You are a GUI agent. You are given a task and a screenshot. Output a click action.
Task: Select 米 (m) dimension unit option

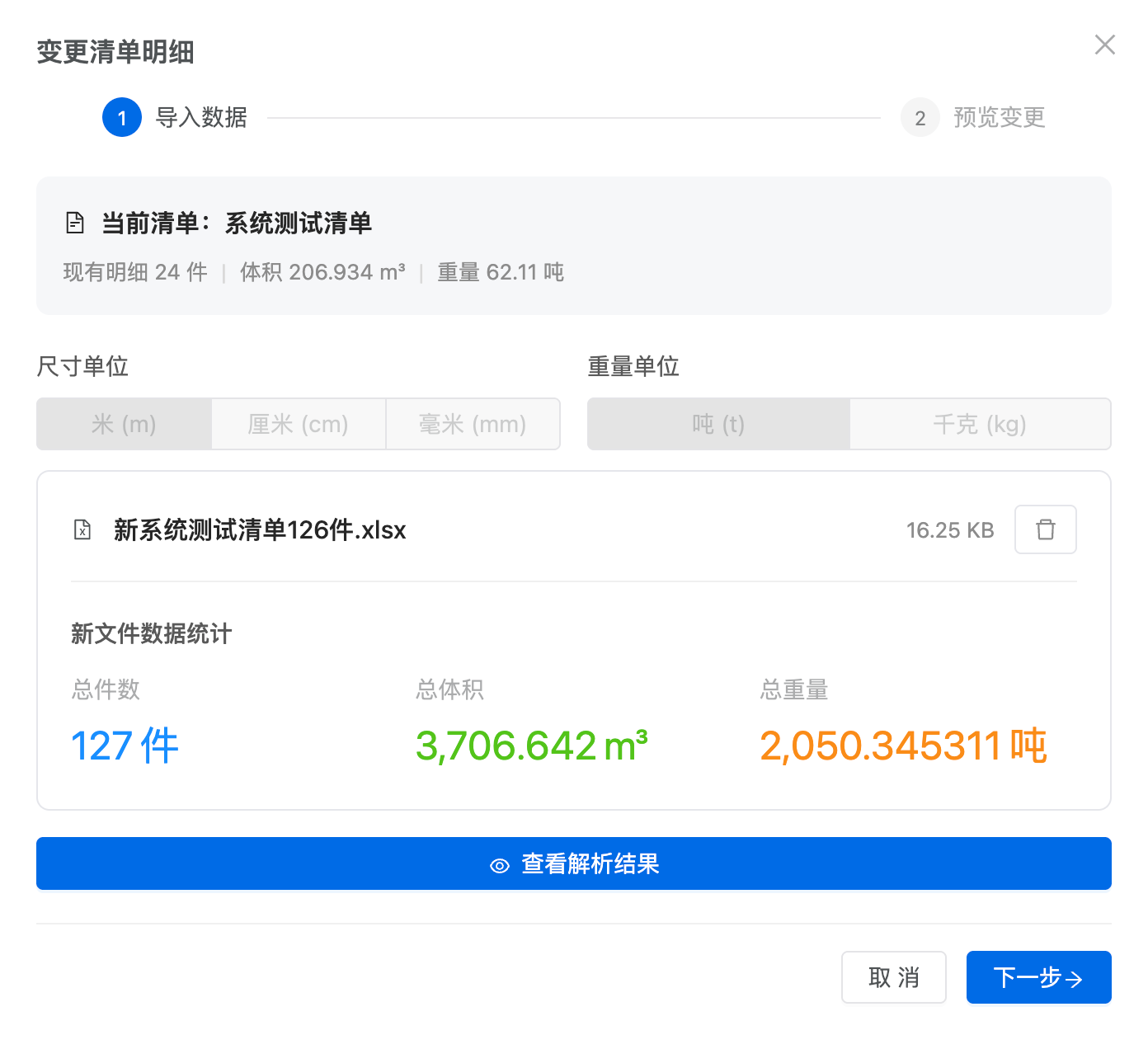(x=124, y=424)
